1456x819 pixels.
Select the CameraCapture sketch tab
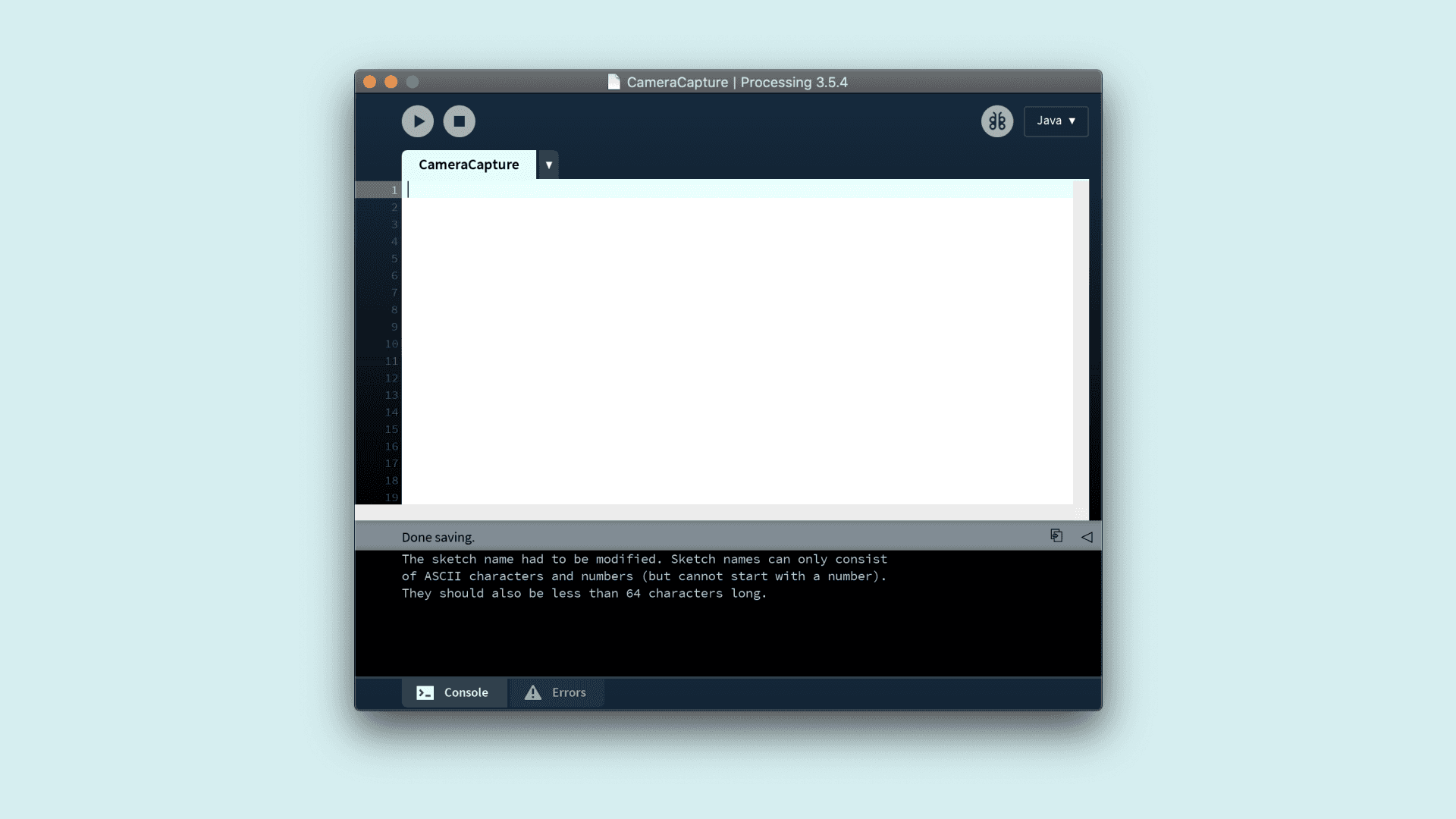coord(469,165)
